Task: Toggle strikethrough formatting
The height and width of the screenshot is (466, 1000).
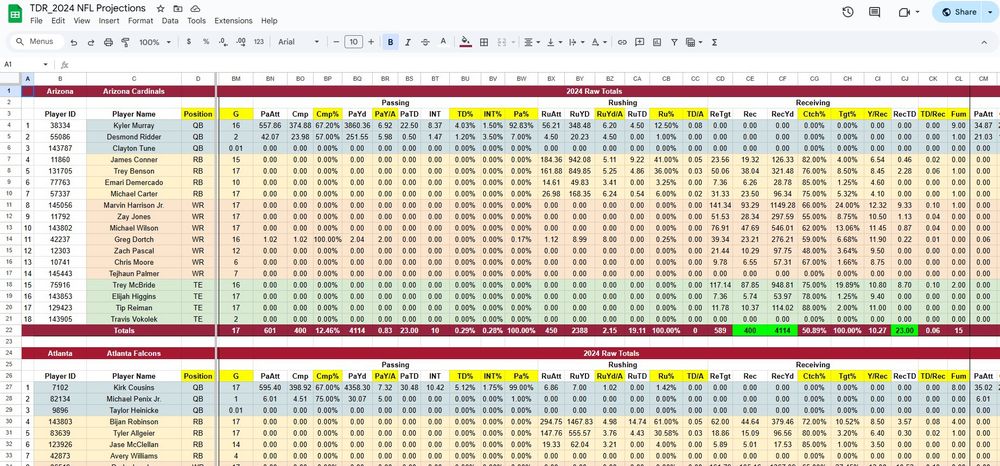Action: pyautogui.click(x=425, y=42)
